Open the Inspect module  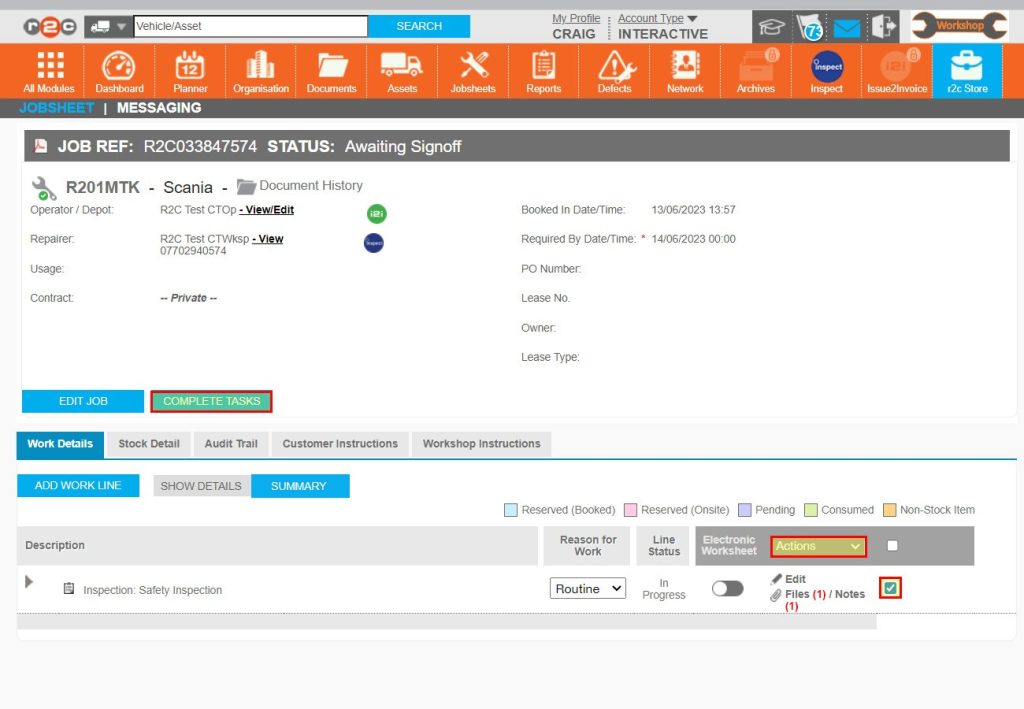[826, 70]
